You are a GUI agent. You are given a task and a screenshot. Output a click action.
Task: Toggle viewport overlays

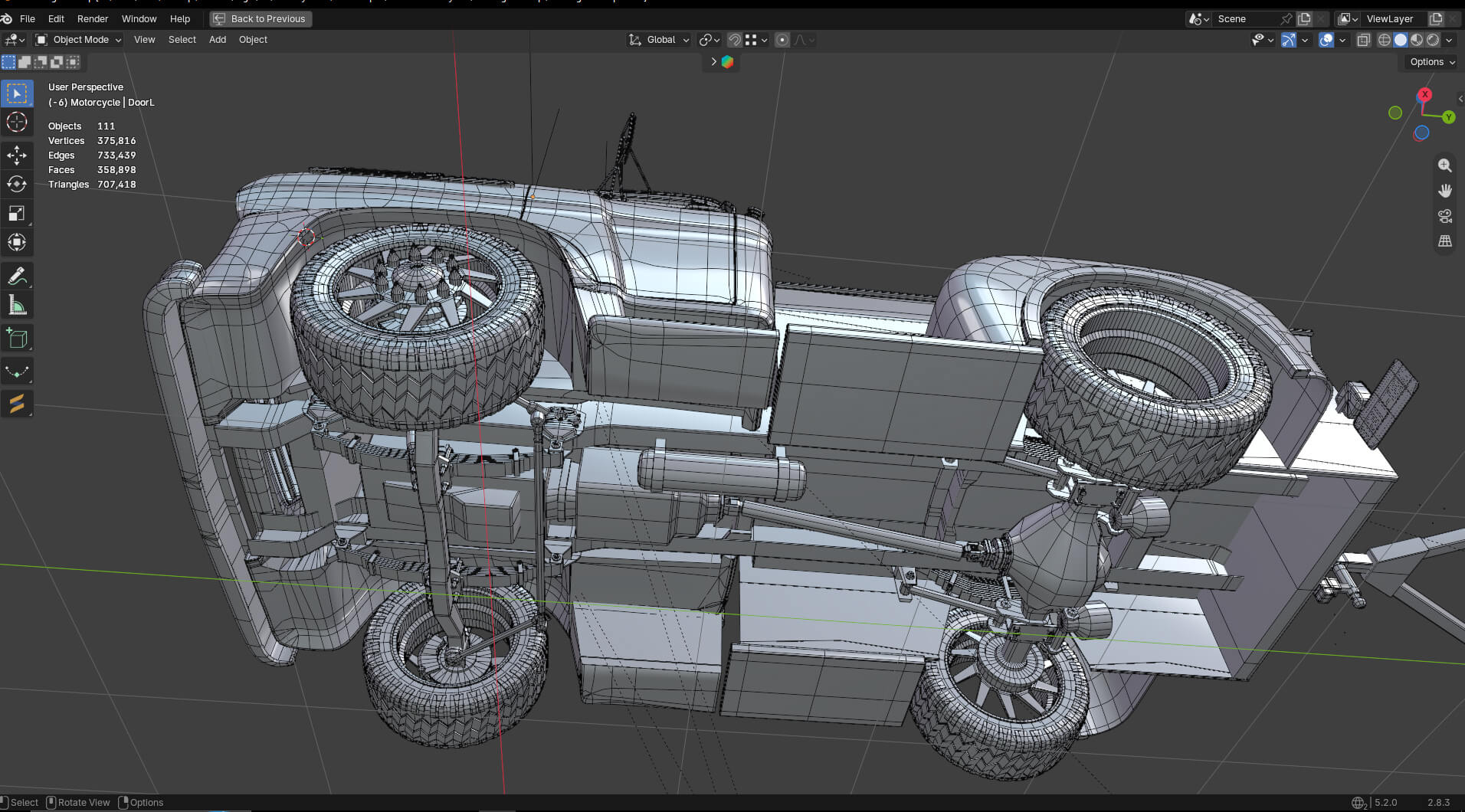point(1326,40)
